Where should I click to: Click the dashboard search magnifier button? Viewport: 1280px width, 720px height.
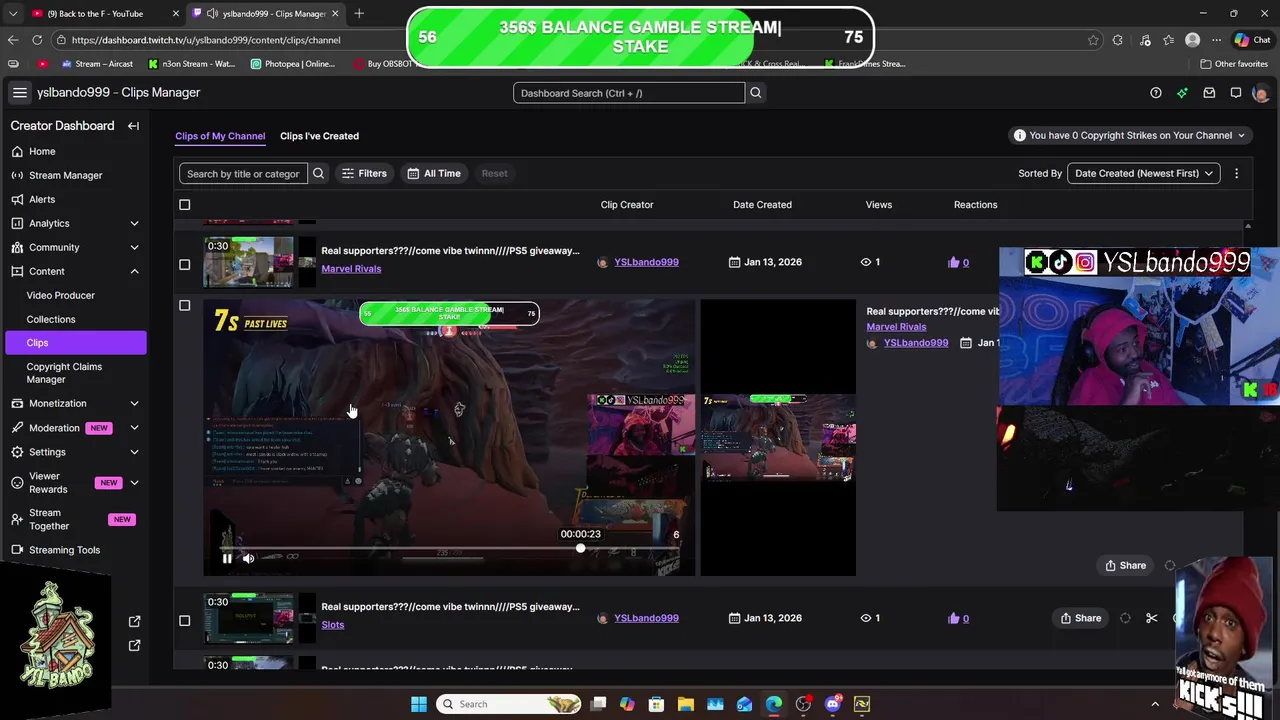[756, 93]
